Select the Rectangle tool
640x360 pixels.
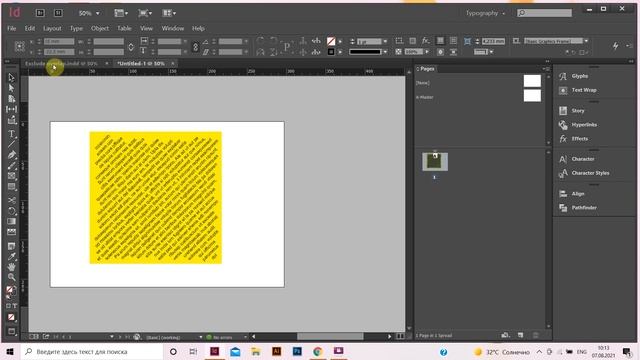pos(11,187)
